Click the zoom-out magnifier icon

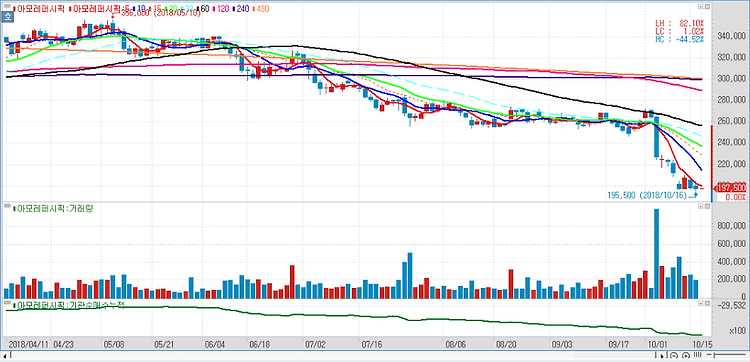(x=674, y=355)
